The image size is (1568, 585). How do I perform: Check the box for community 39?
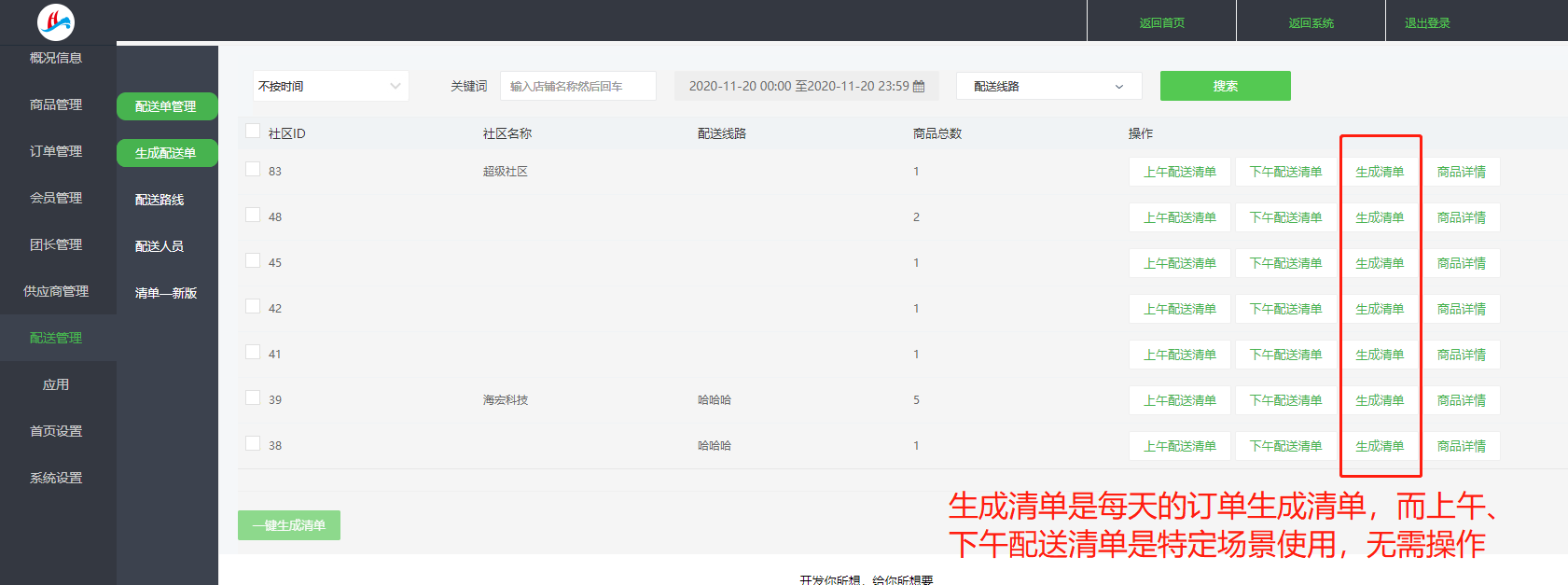pos(253,397)
